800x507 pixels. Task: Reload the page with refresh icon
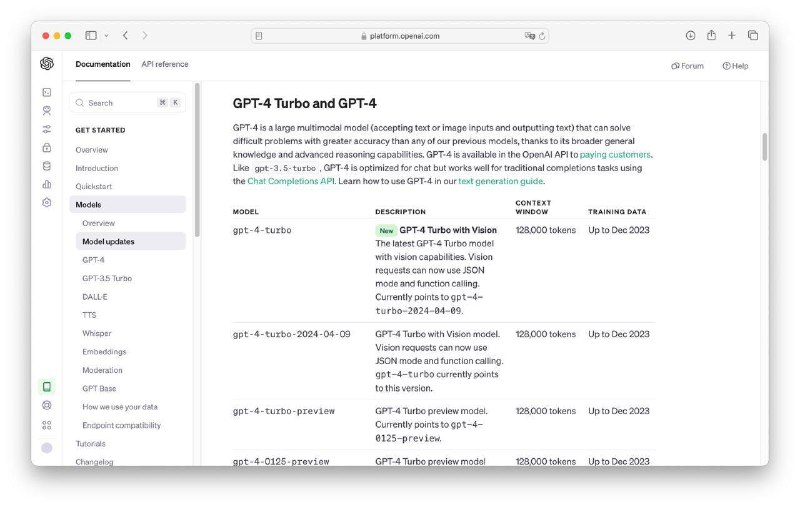point(542,36)
